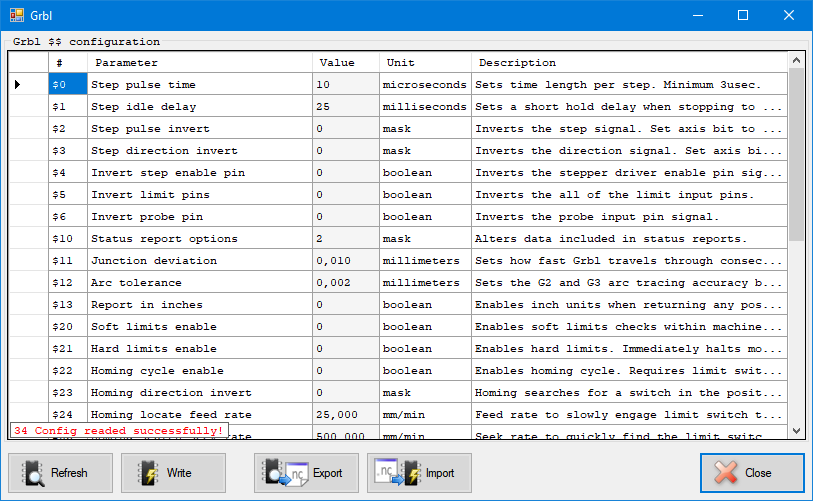
Task: Select the $0 row number cell
Action: click(x=68, y=84)
